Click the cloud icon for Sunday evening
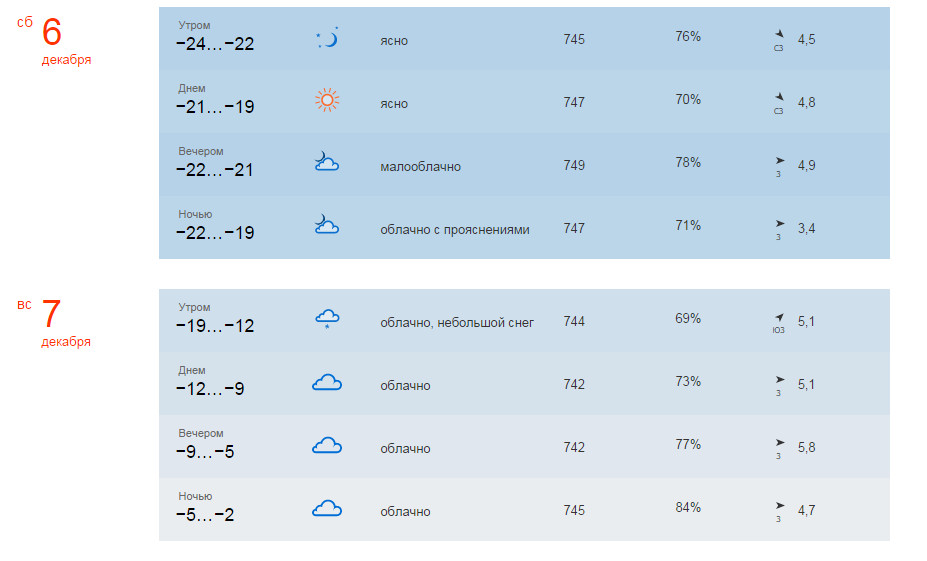The image size is (927, 561). 327,445
